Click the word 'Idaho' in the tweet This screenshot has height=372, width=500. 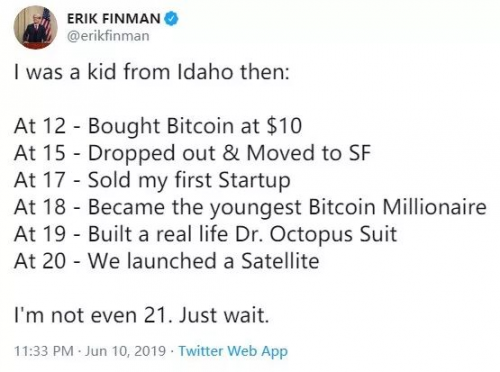[205, 72]
